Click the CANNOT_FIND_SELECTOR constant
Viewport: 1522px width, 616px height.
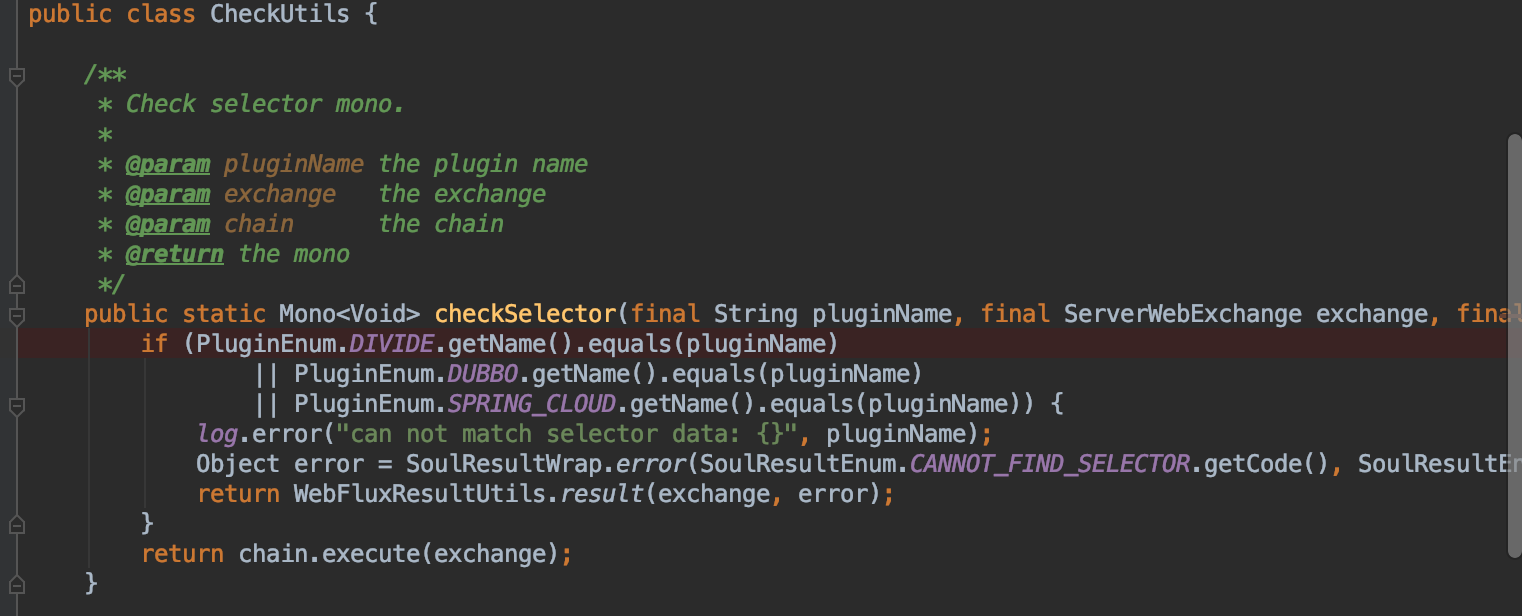click(x=1050, y=464)
